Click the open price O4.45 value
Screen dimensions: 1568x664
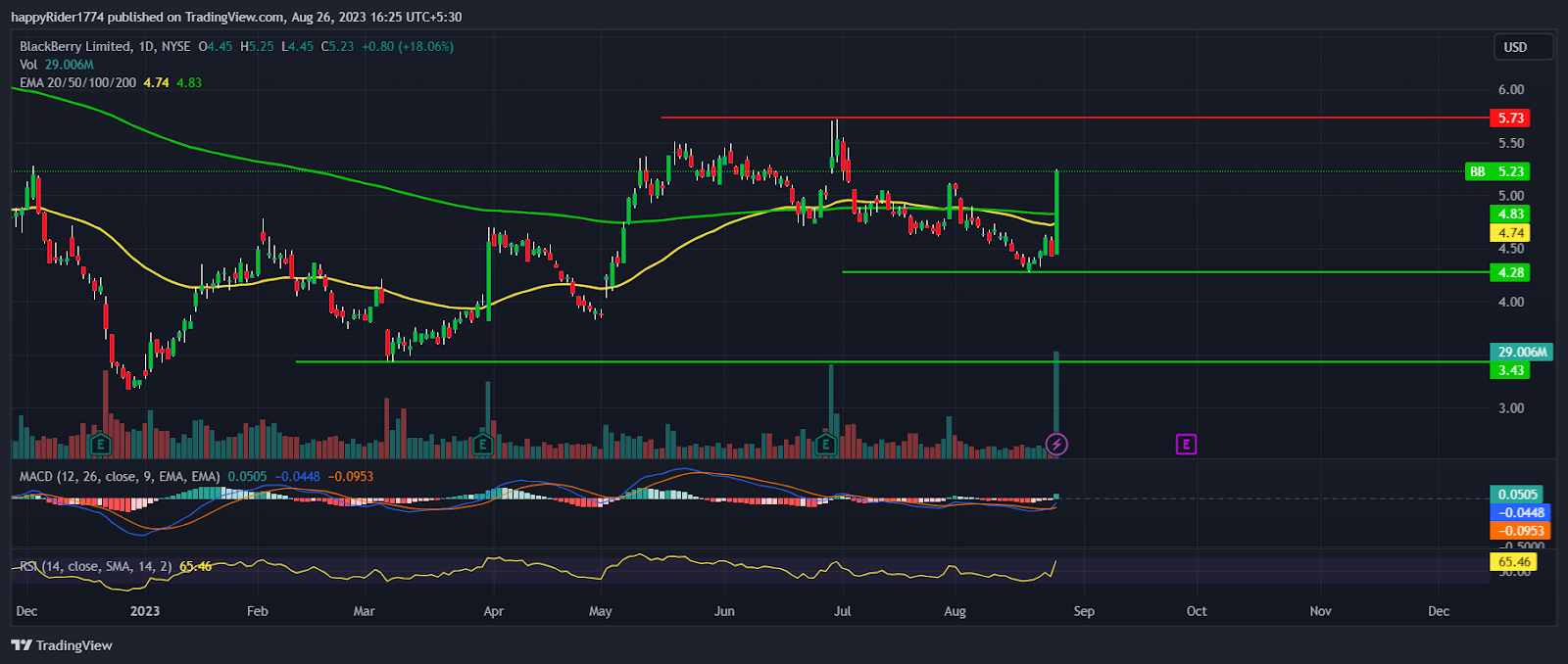pos(216,46)
